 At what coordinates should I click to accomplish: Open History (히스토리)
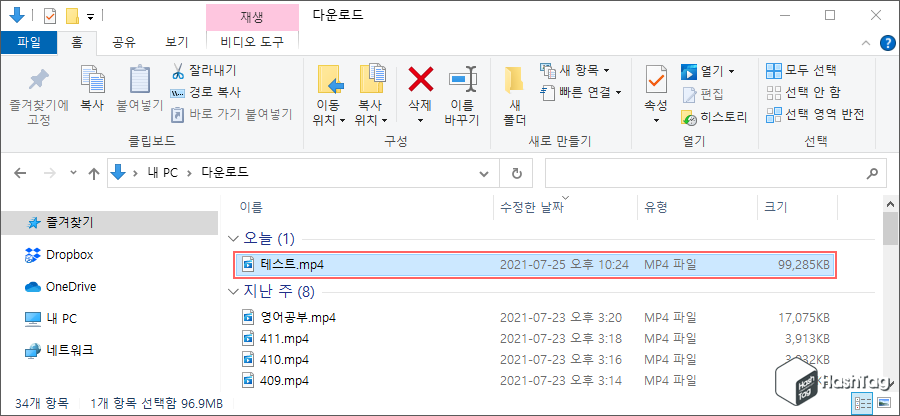tap(714, 118)
